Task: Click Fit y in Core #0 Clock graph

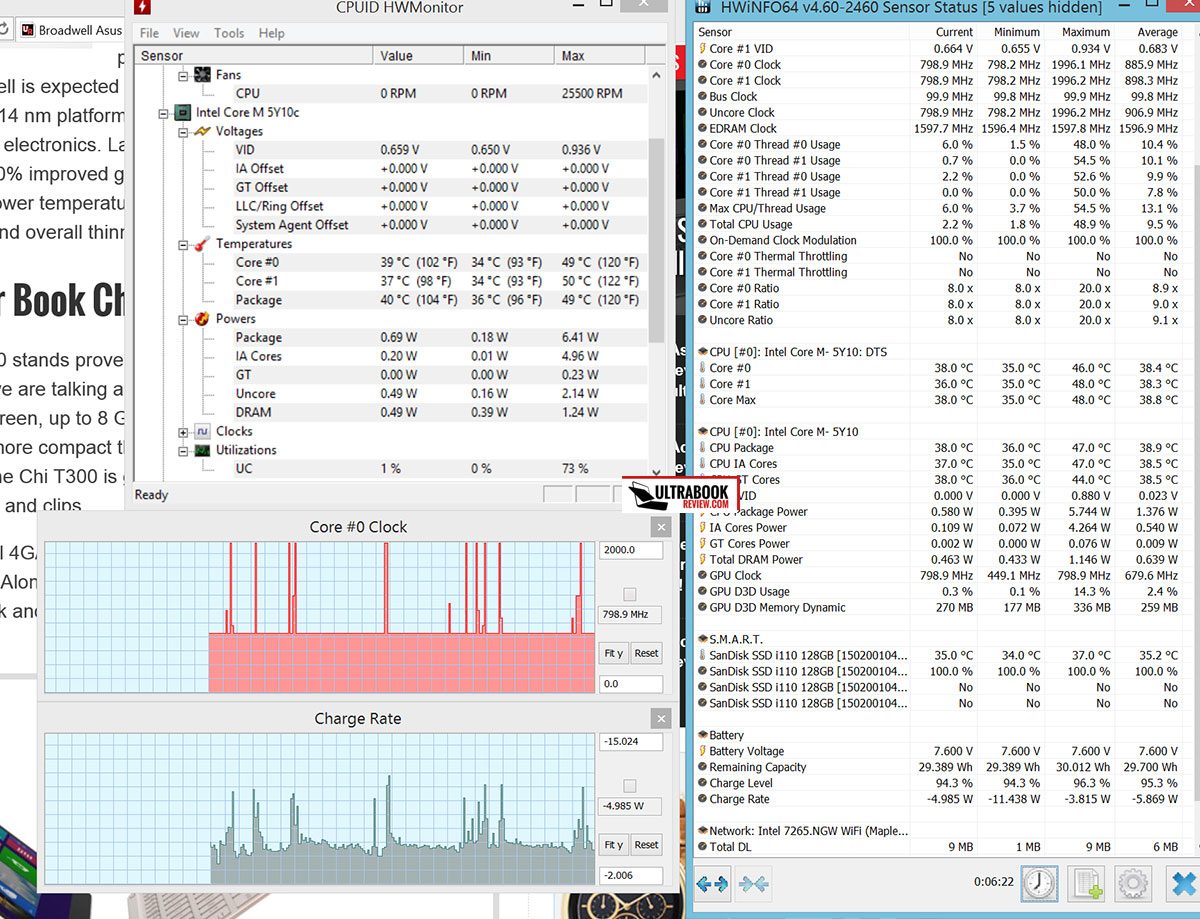Action: click(x=614, y=653)
